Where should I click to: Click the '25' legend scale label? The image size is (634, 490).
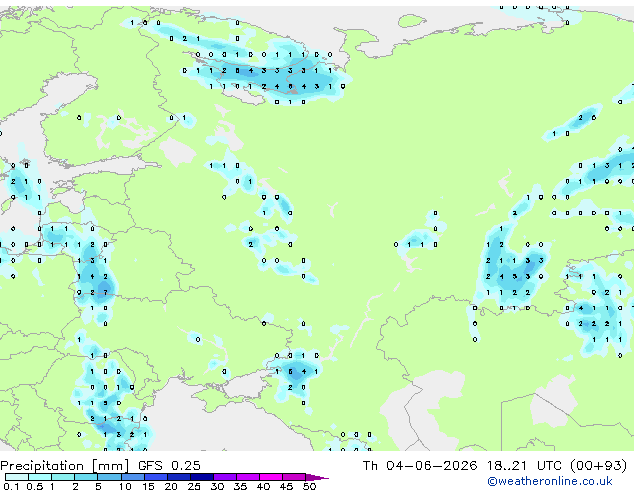(x=194, y=486)
